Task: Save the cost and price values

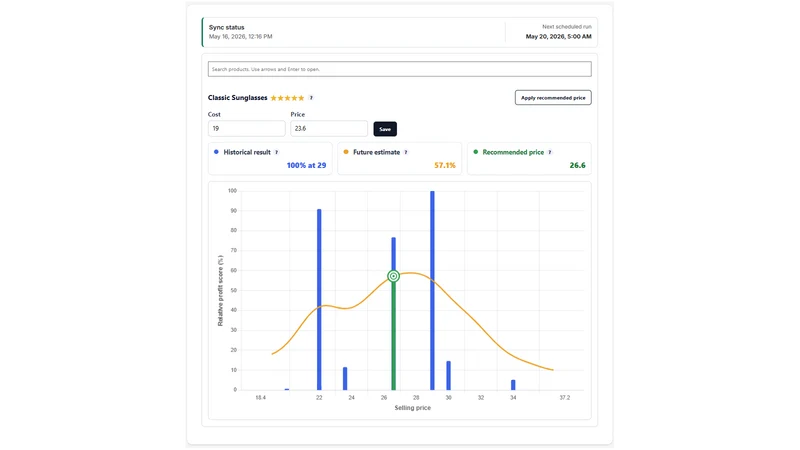Action: point(385,129)
